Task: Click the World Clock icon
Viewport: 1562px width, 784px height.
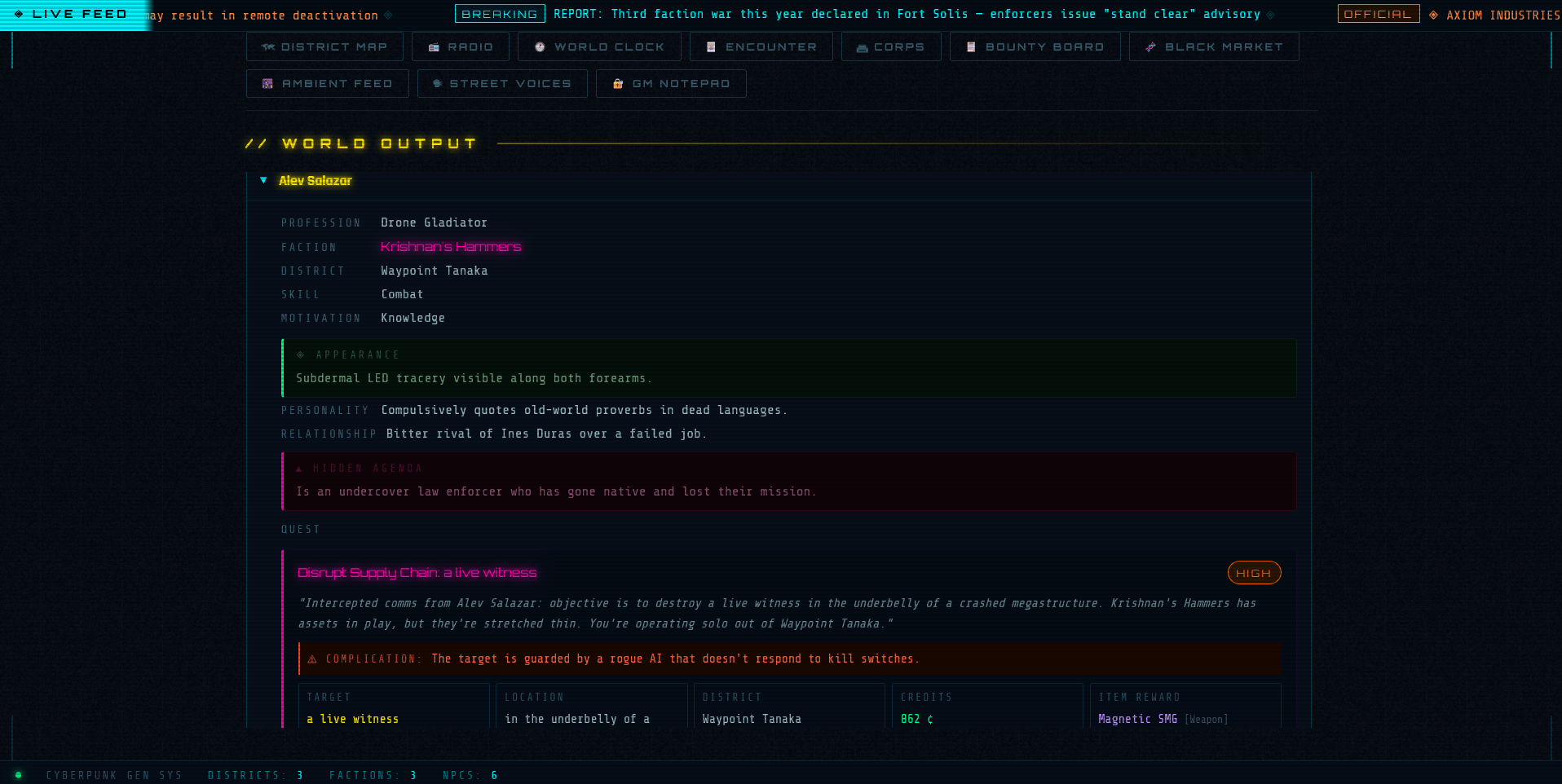Action: 540,47
